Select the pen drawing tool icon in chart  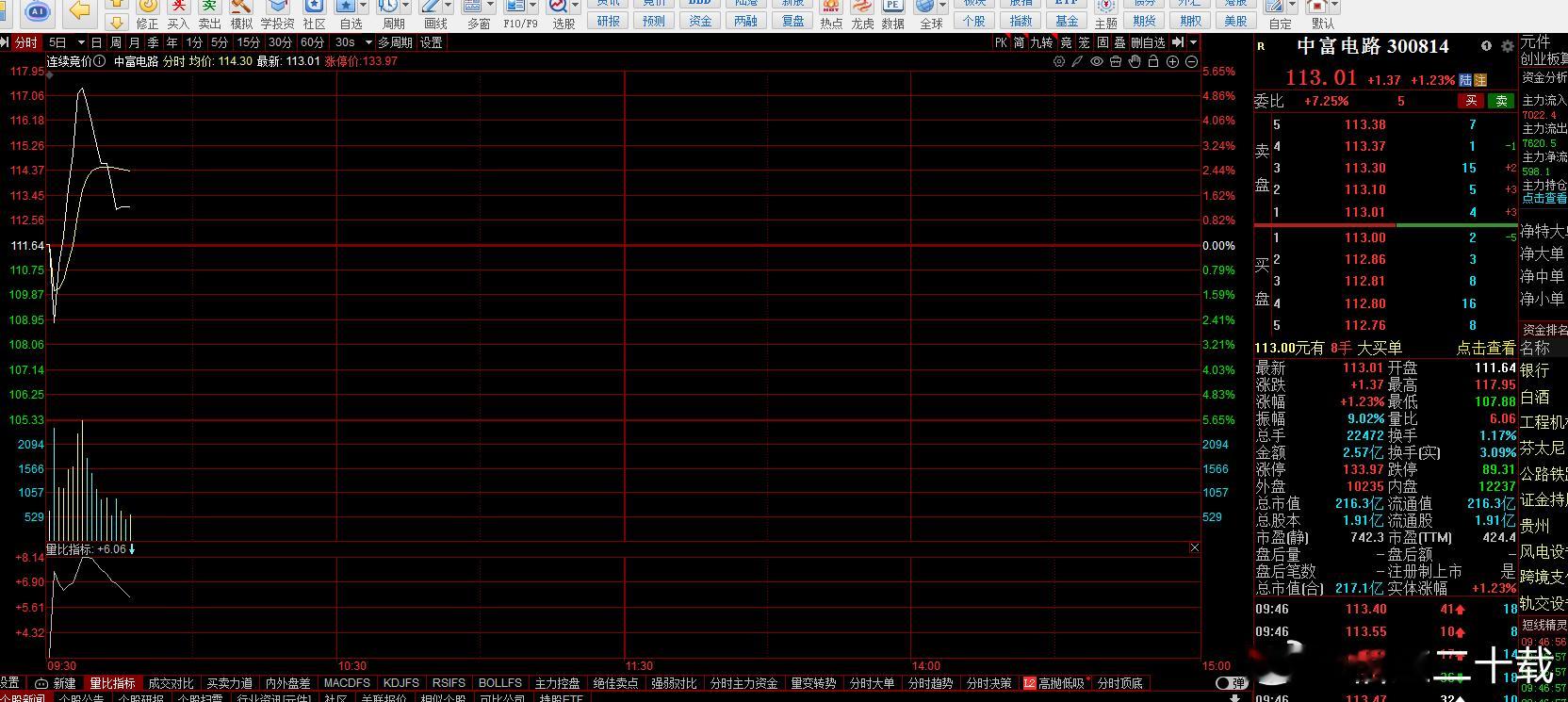(1078, 61)
